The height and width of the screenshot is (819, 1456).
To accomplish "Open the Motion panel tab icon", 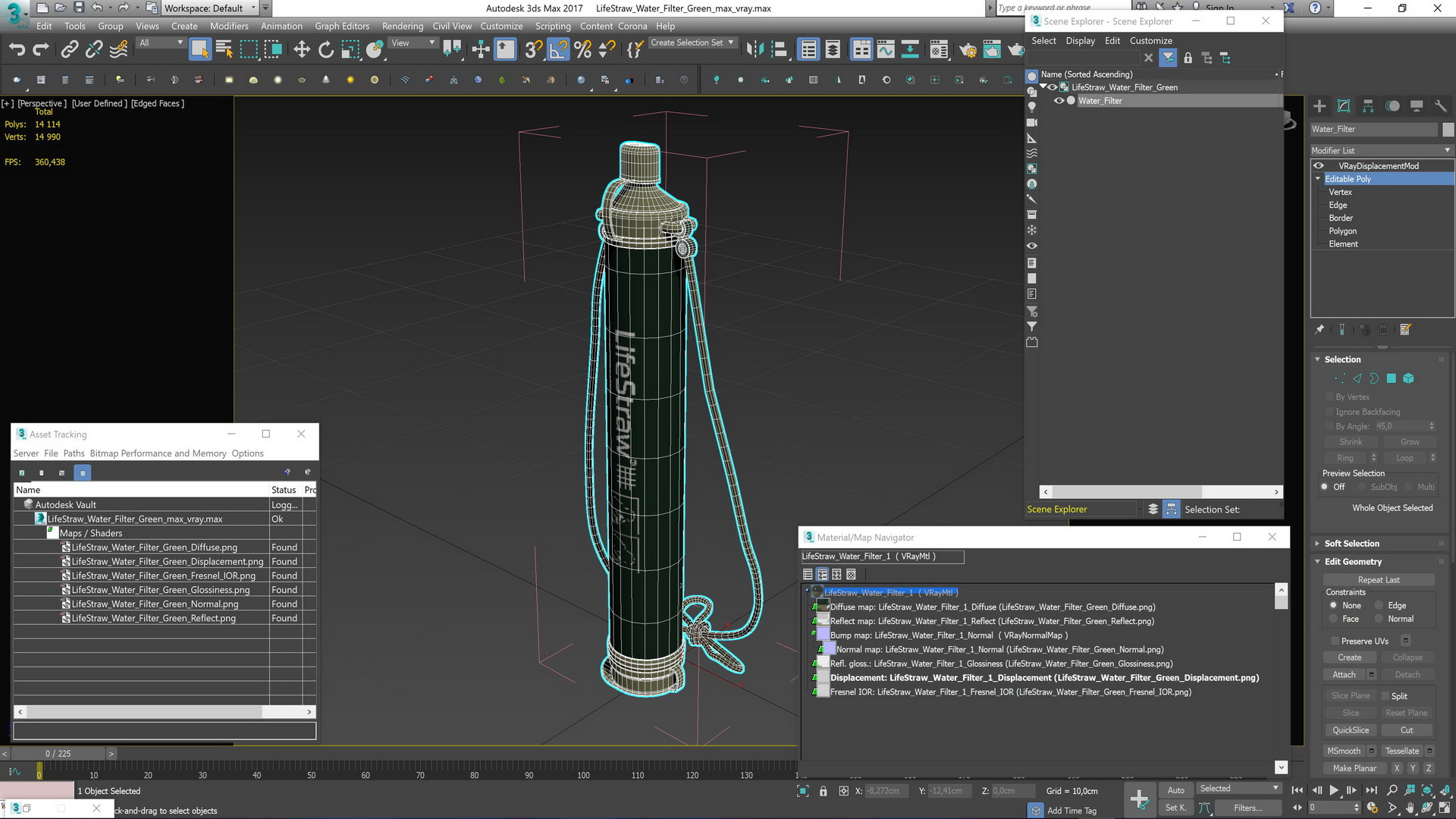I will (1392, 106).
